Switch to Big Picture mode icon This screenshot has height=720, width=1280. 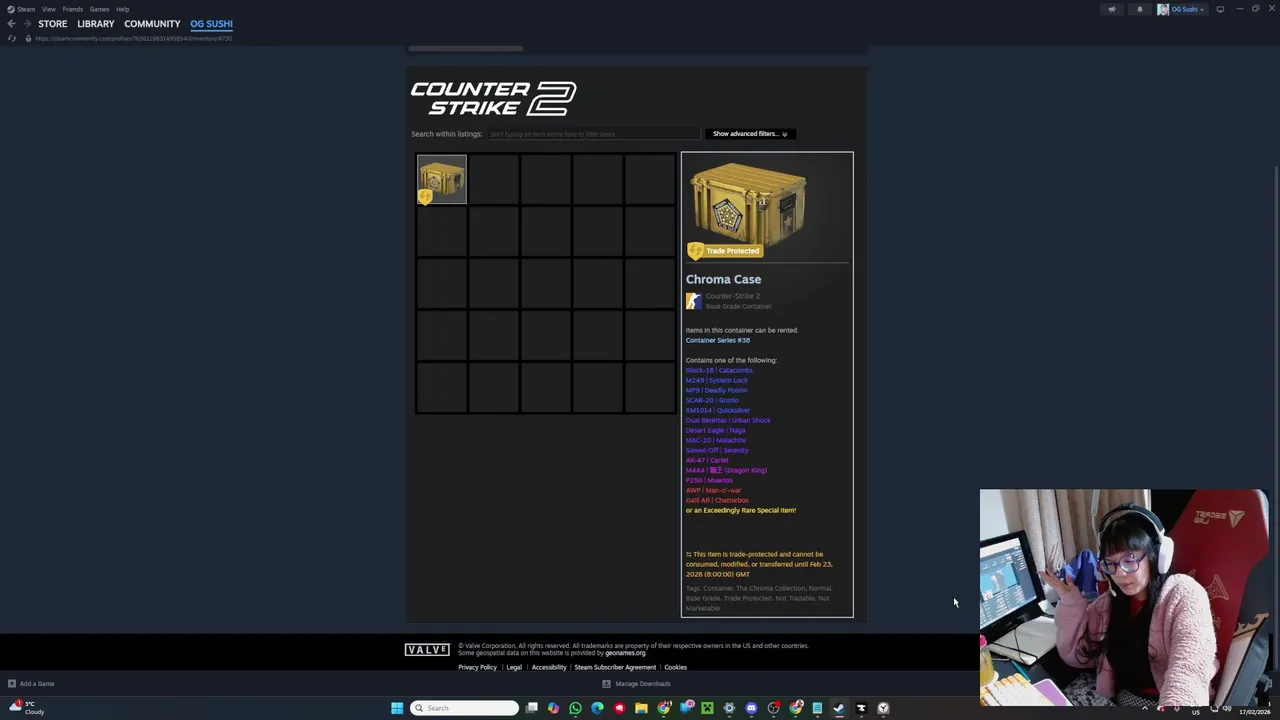1220,9
